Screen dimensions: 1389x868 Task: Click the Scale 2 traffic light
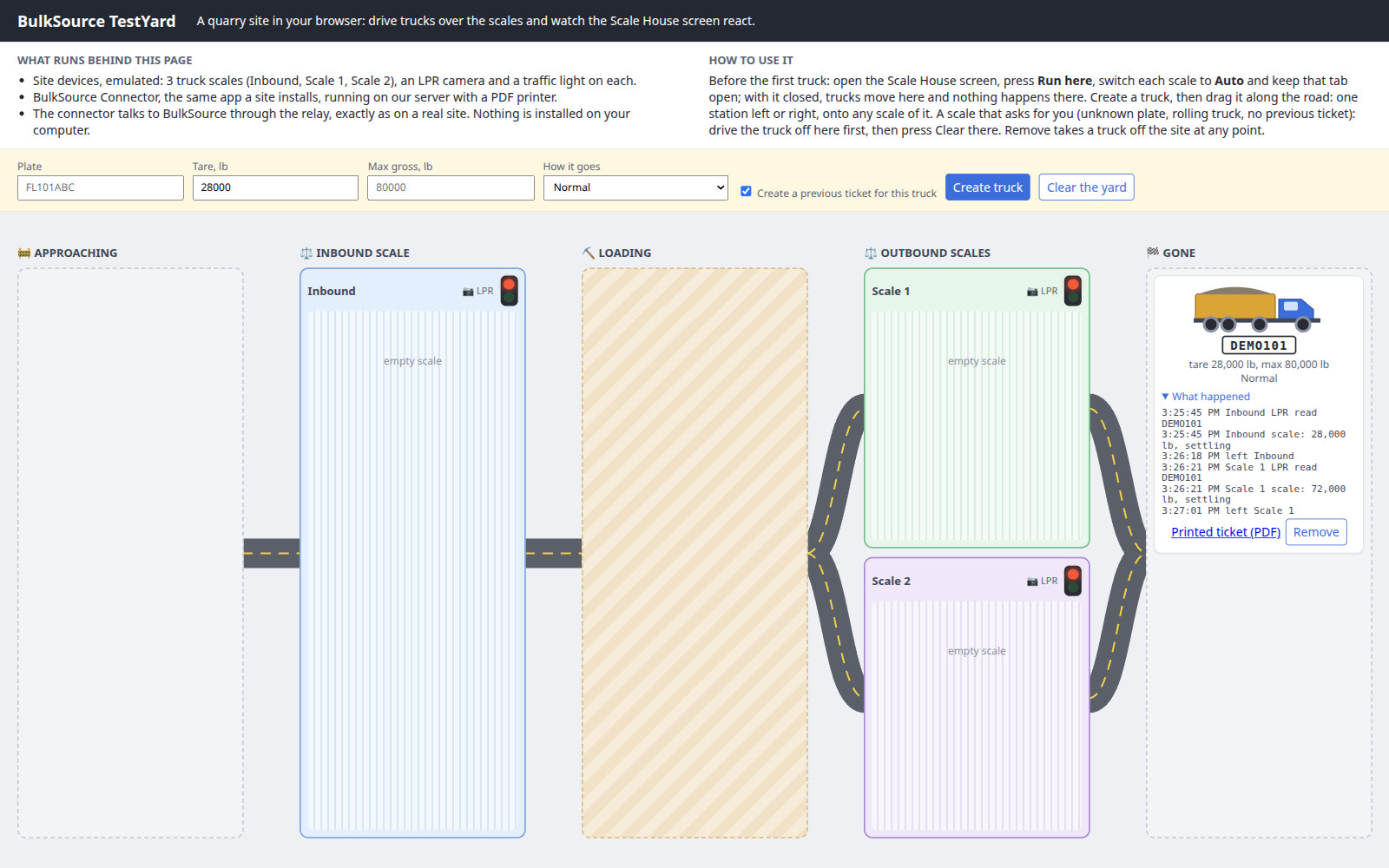pos(1073,581)
